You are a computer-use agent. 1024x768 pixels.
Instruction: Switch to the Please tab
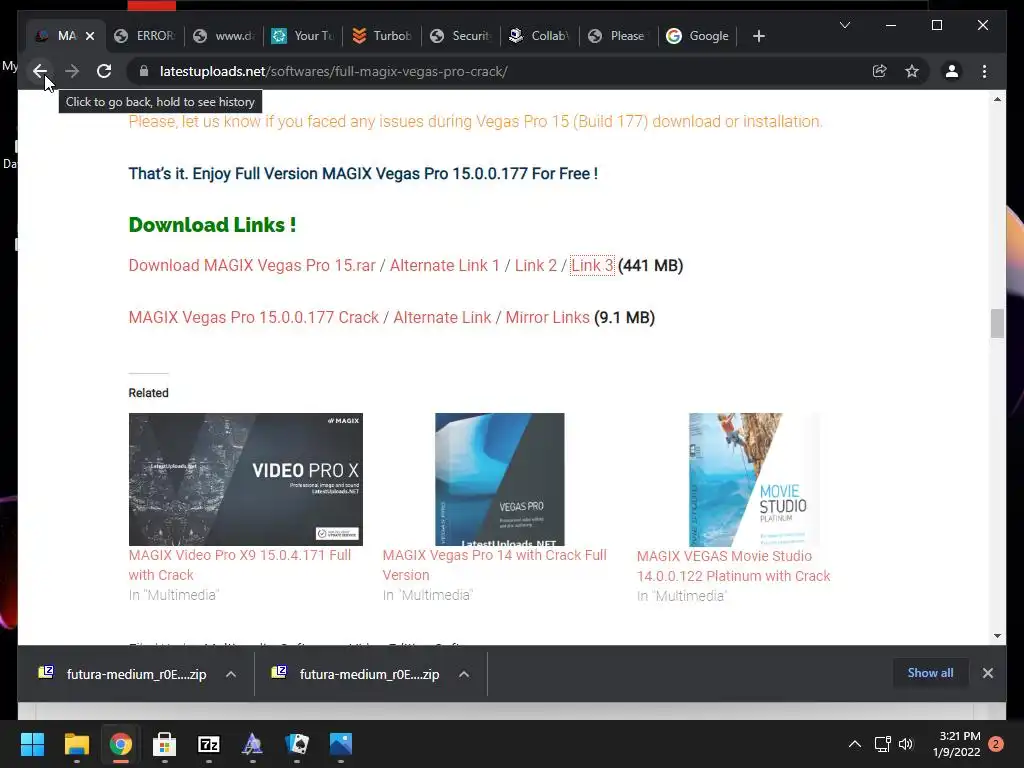pyautogui.click(x=619, y=36)
